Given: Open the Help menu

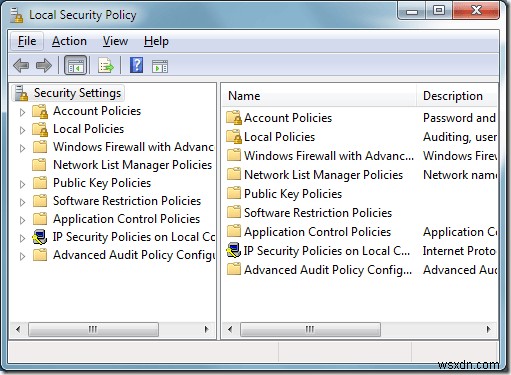Looking at the screenshot, I should (156, 41).
